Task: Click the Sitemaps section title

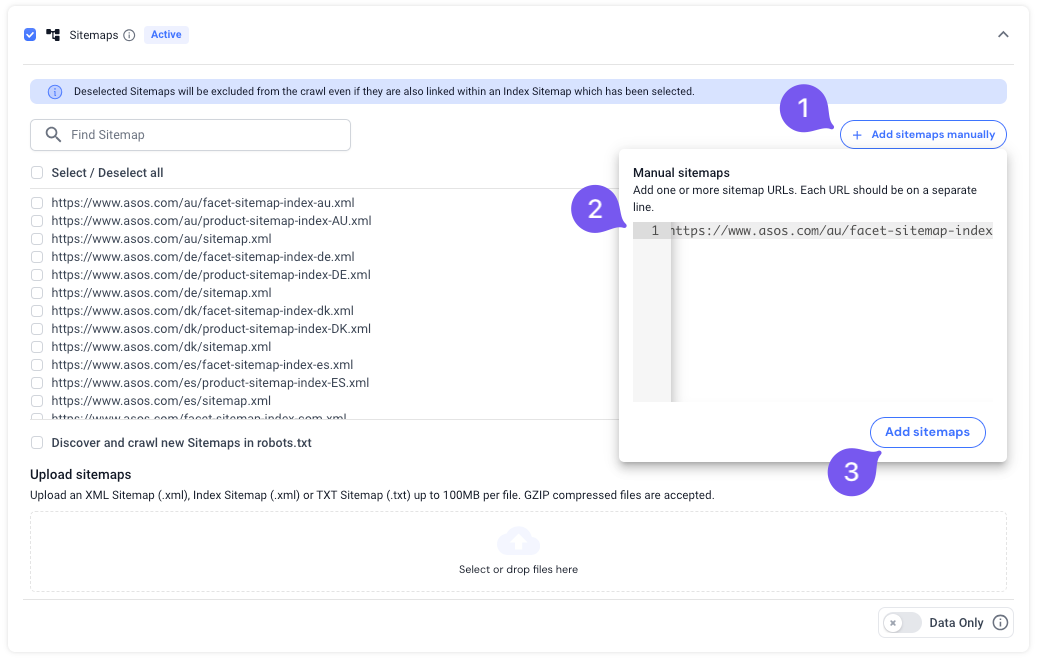Action: (x=94, y=35)
